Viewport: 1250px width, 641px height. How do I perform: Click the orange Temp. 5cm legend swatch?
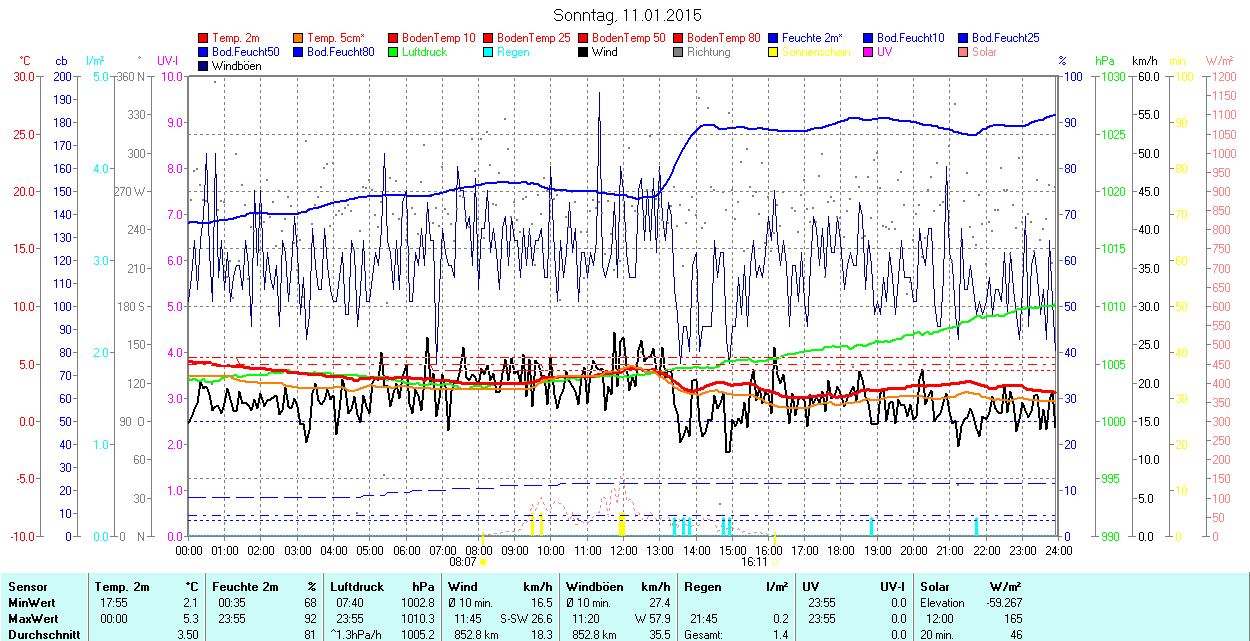click(299, 37)
